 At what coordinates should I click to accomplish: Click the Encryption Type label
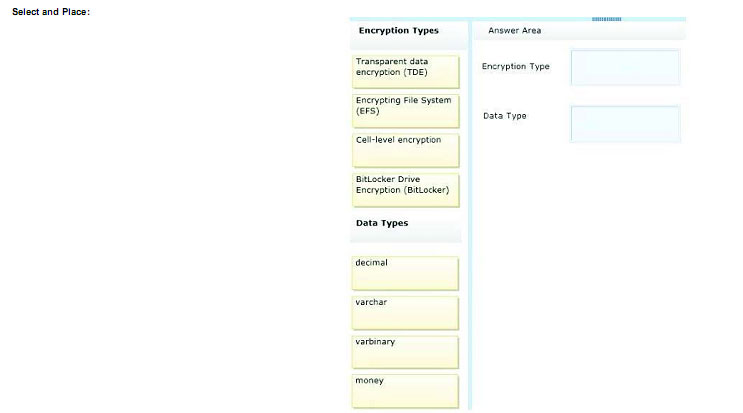click(x=516, y=67)
